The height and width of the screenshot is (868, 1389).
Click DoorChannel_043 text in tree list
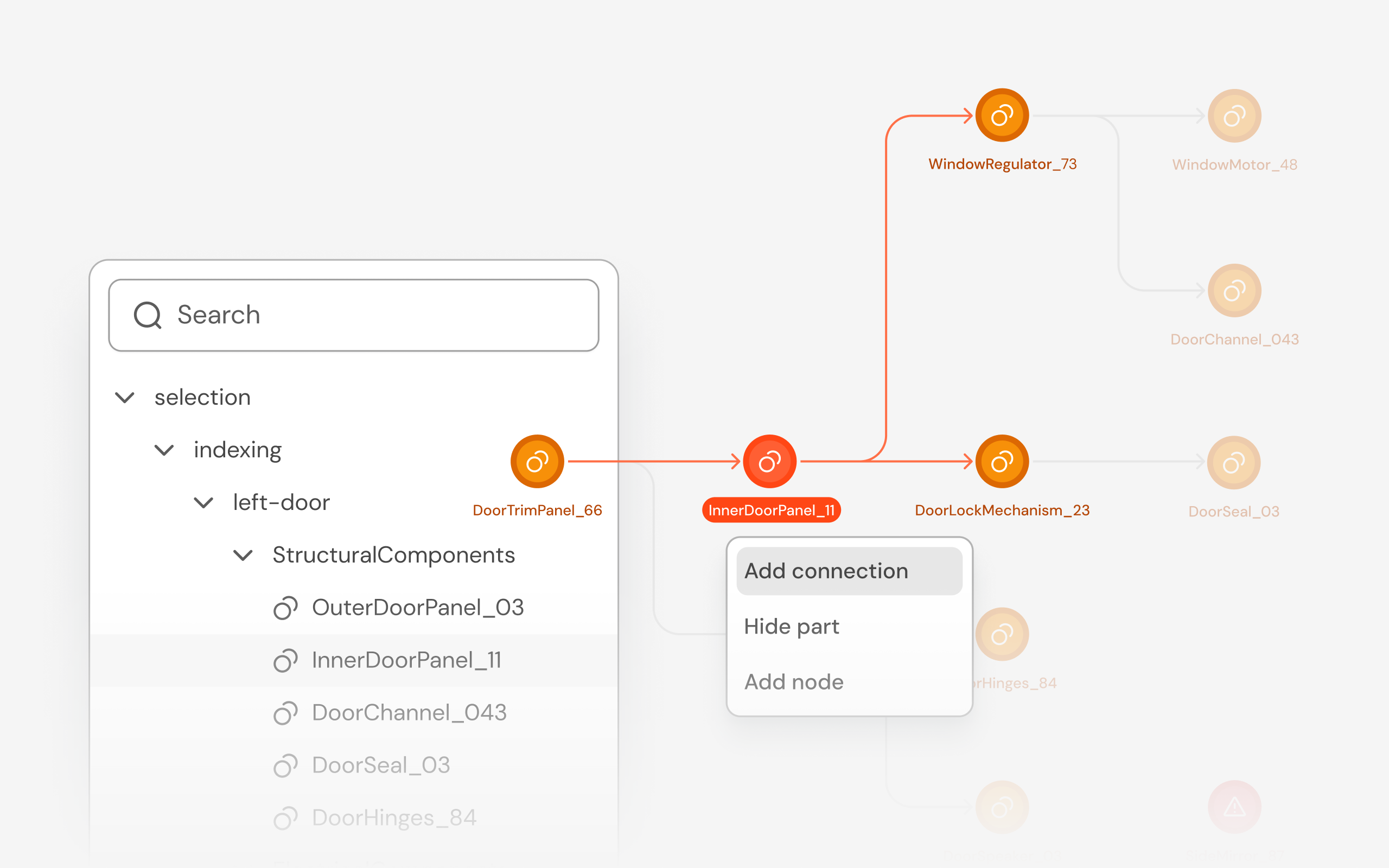tap(409, 713)
